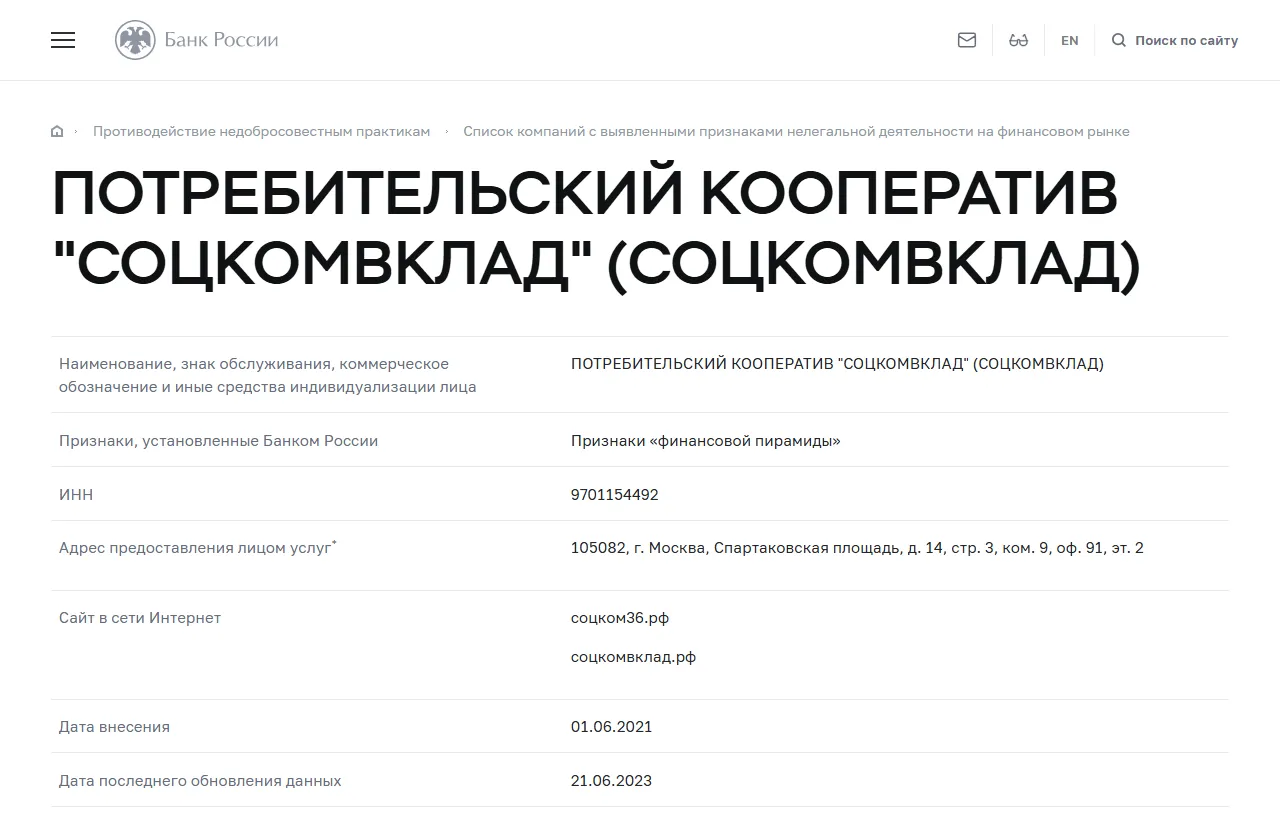Click the last update date 21.06.2023
The height and width of the screenshot is (836, 1280).
(611, 781)
